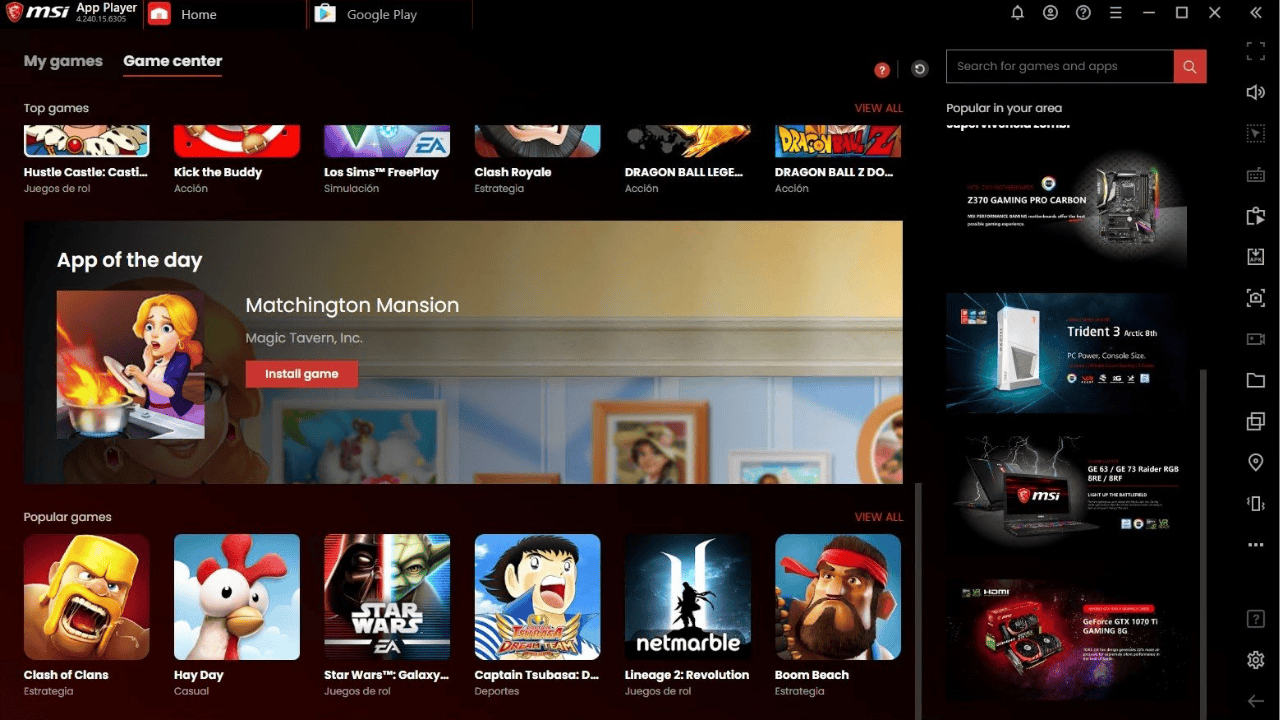
Task: Open the Z370 Gaming Pro Carbon ad
Action: [1067, 209]
